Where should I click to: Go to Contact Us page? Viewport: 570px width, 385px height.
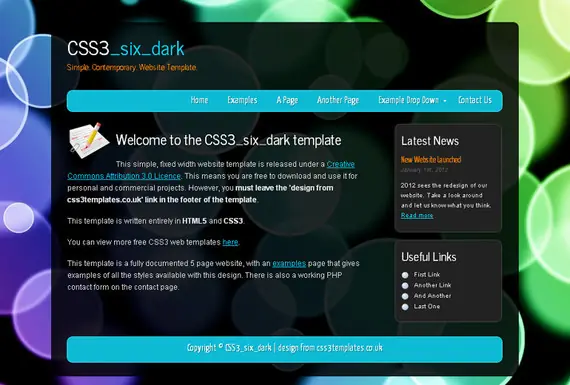(x=475, y=100)
